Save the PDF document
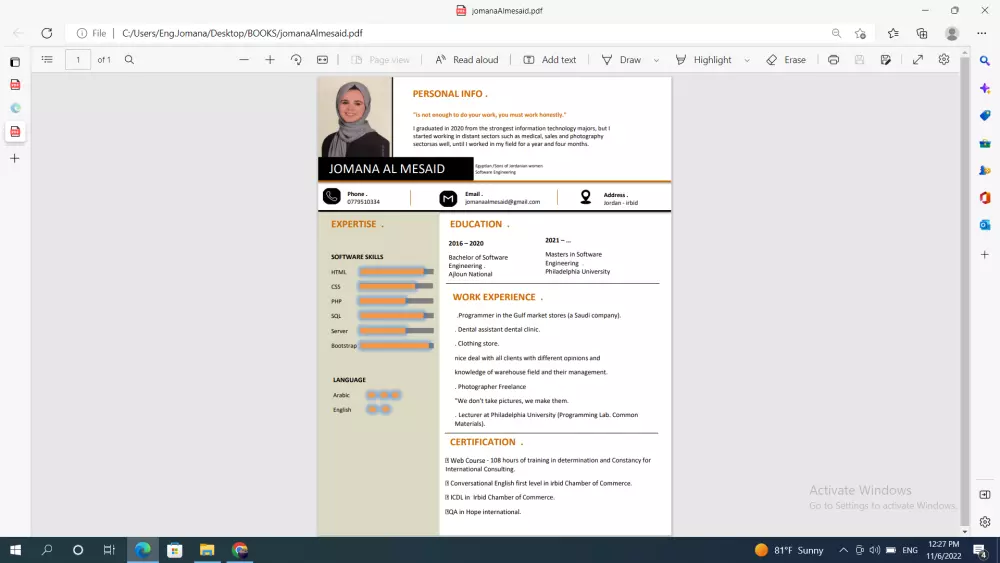 (860, 59)
